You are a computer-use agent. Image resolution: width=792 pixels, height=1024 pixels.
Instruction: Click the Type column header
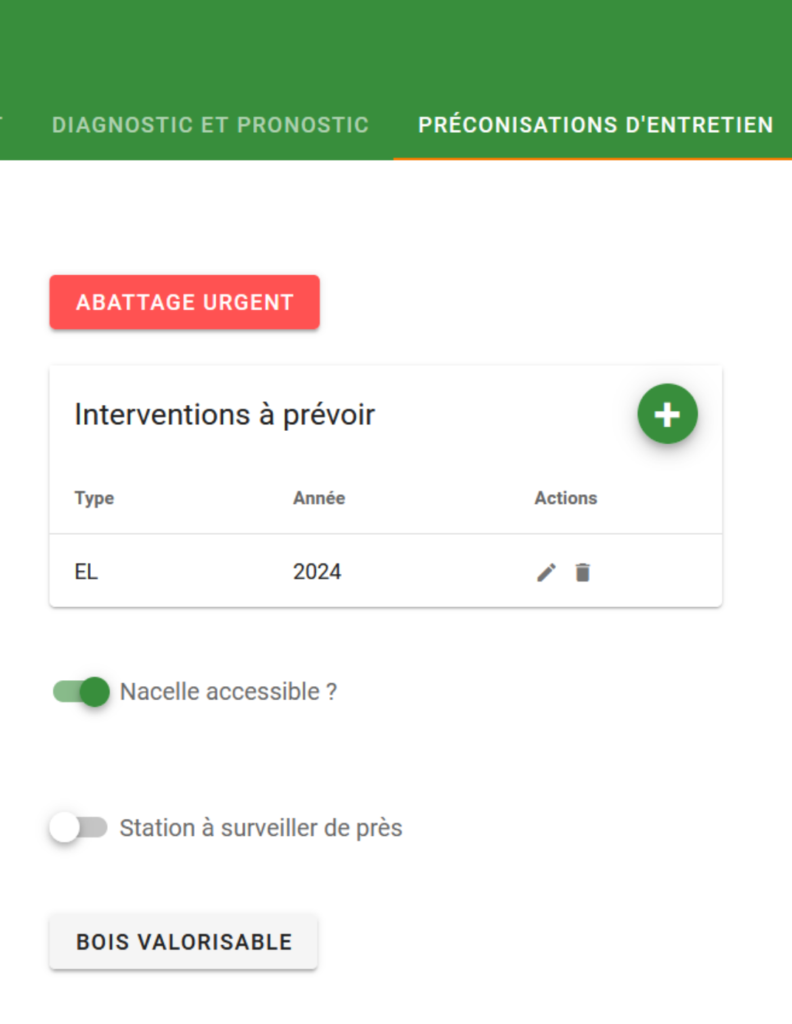tap(94, 498)
